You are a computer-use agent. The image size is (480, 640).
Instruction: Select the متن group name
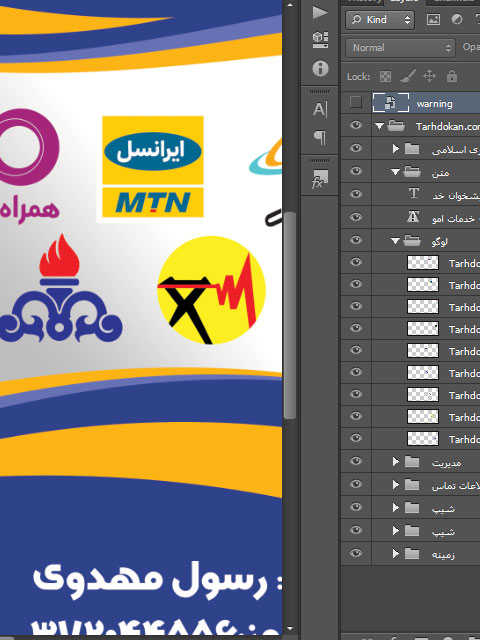pyautogui.click(x=440, y=173)
